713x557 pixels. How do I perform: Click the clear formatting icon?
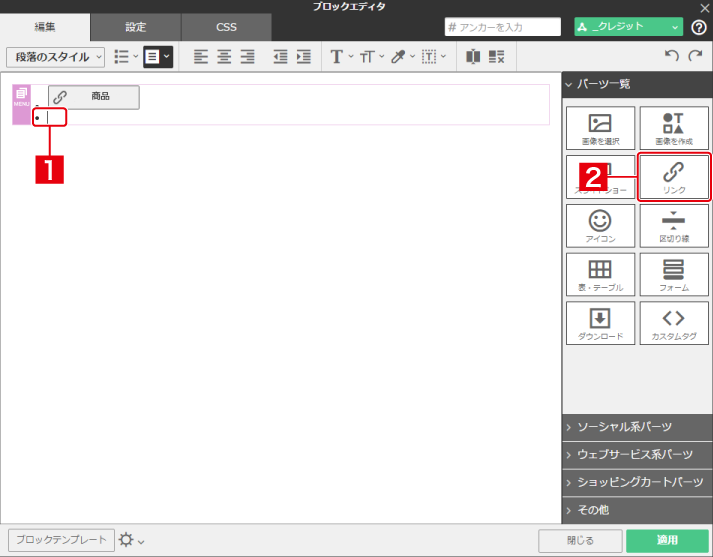[497, 57]
